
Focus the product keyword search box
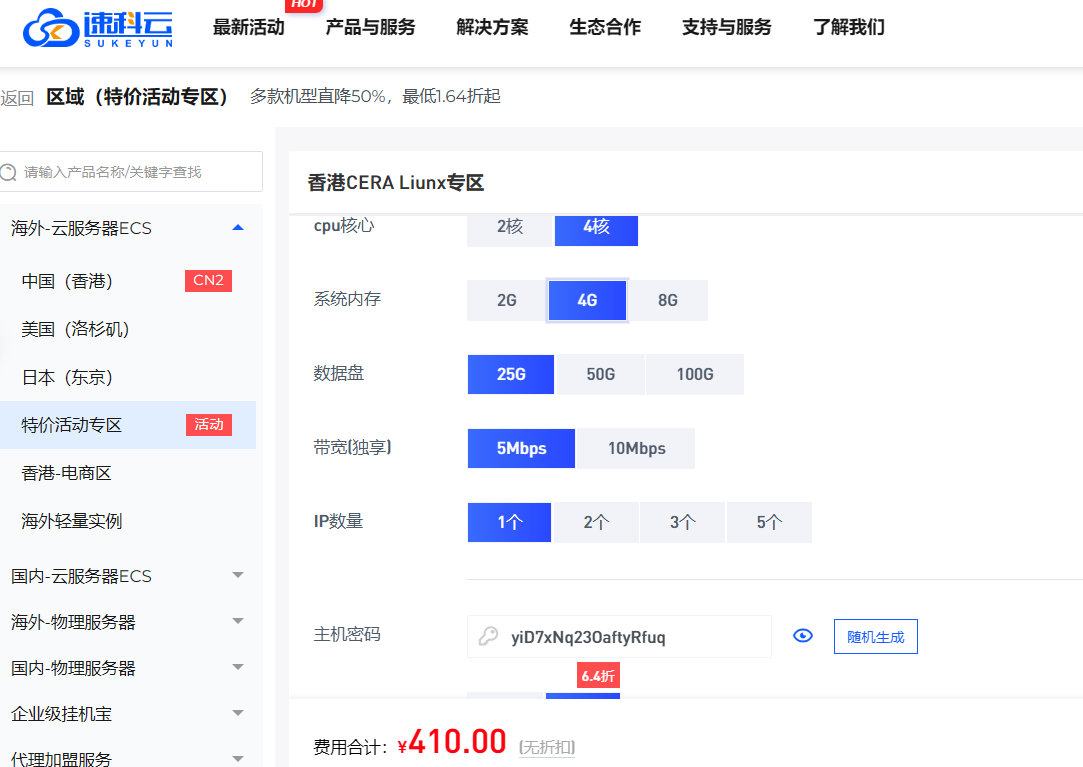[131, 171]
